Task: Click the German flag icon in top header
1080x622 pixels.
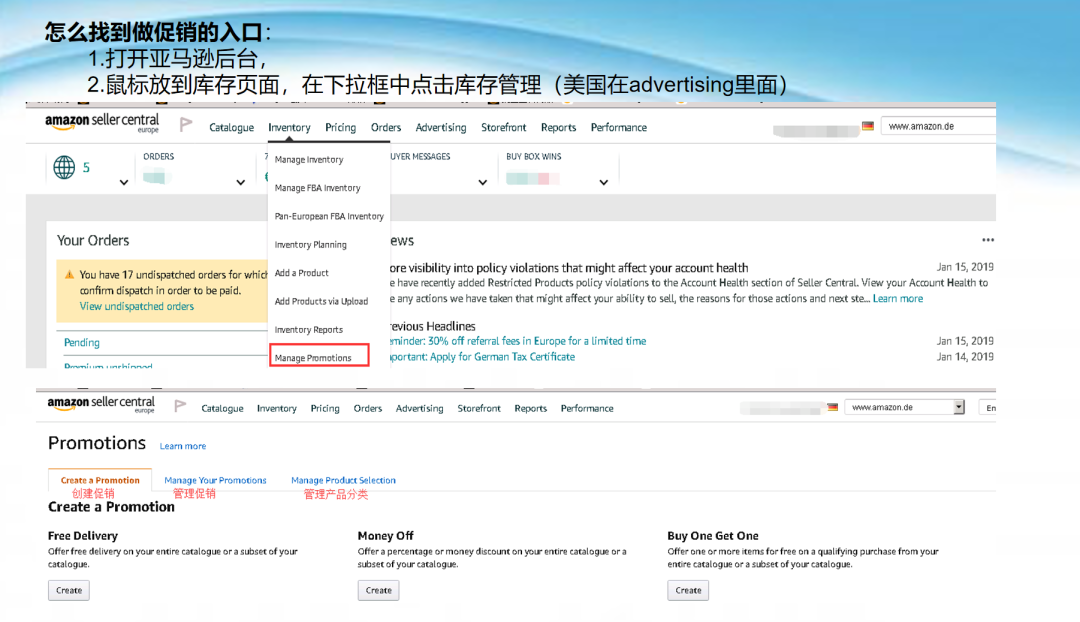Action: coord(868,126)
